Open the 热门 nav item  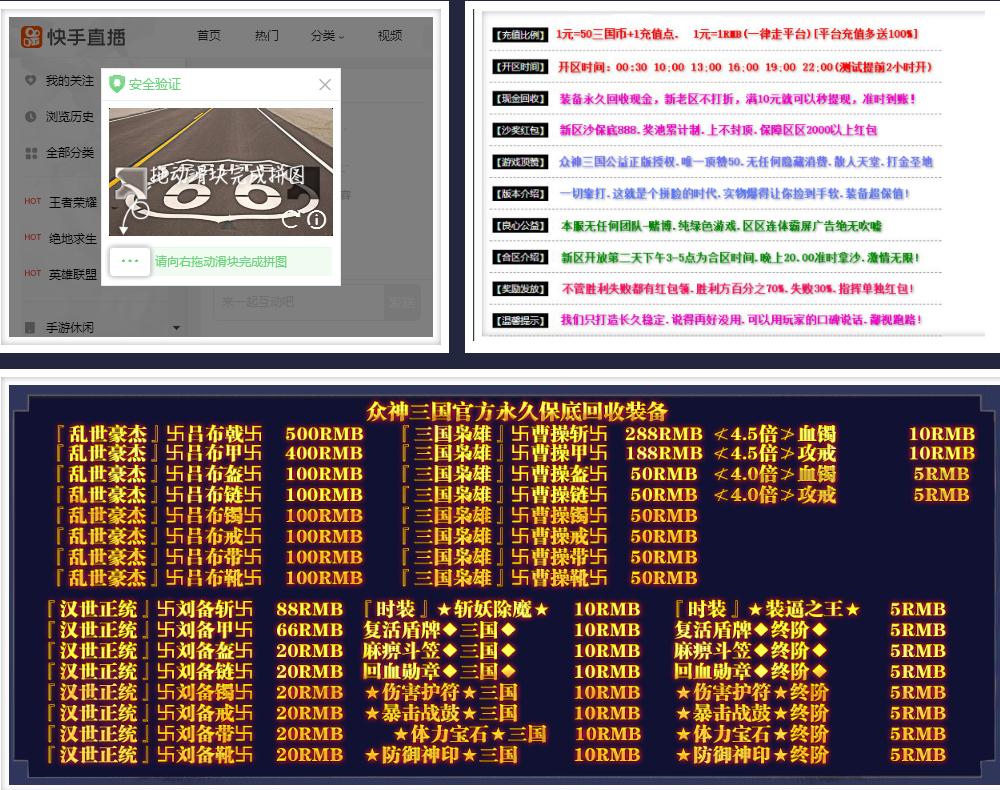(267, 36)
